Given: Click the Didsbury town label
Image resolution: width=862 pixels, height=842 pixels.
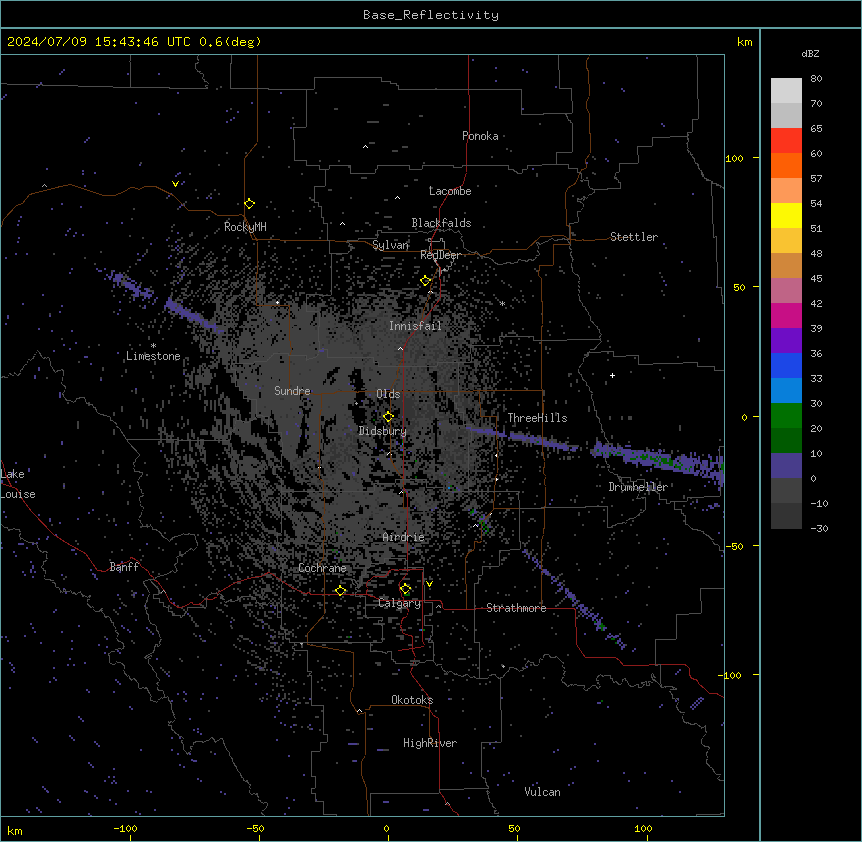Looking at the screenshot, I should (383, 431).
